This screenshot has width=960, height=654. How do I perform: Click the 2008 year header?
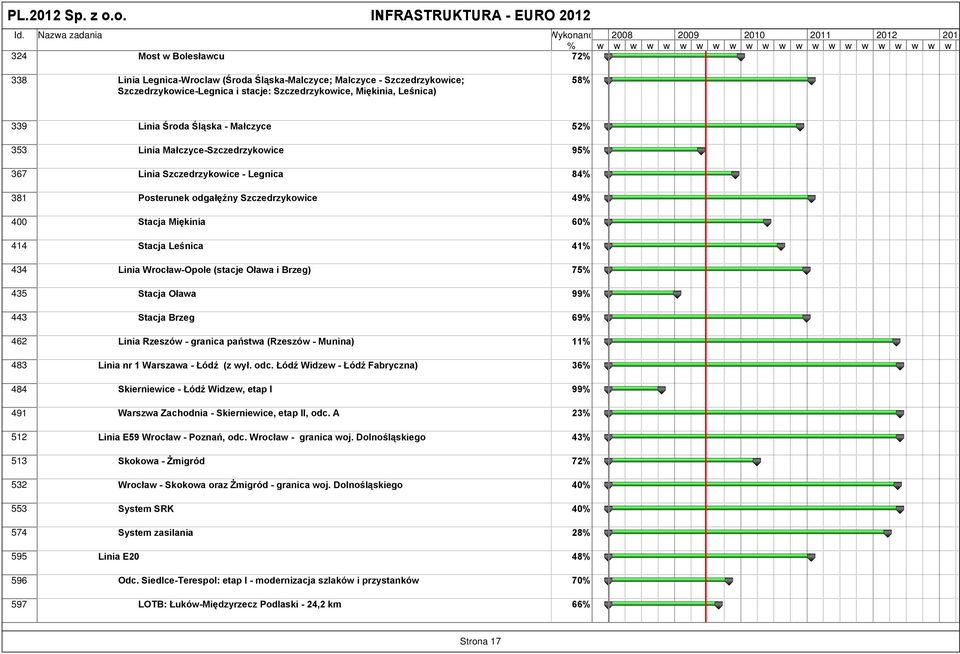pyautogui.click(x=621, y=35)
